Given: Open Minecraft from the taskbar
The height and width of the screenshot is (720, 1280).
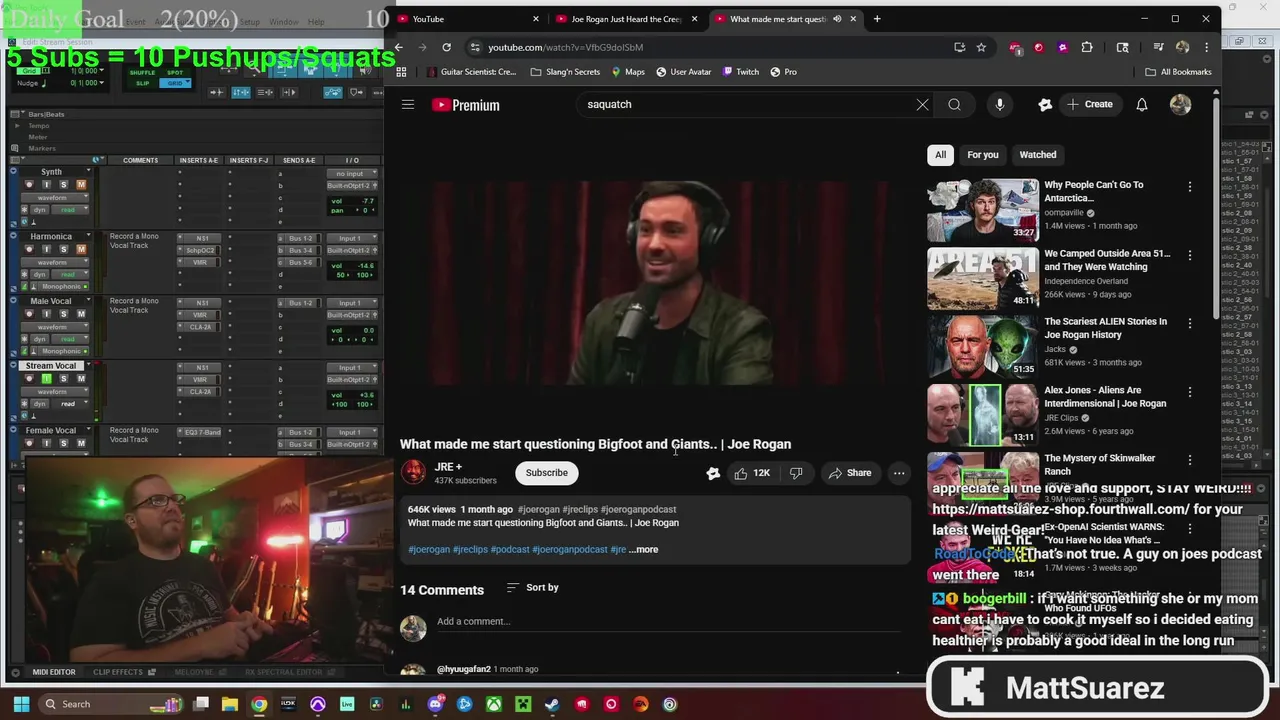Looking at the screenshot, I should (x=523, y=704).
